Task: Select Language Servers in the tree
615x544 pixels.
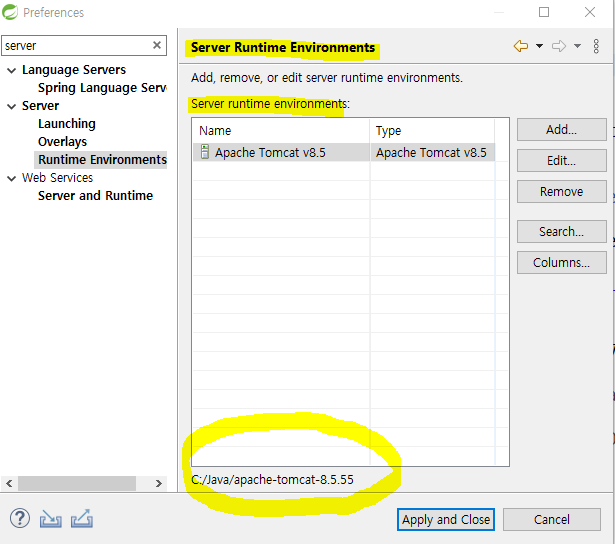Action: pyautogui.click(x=74, y=70)
